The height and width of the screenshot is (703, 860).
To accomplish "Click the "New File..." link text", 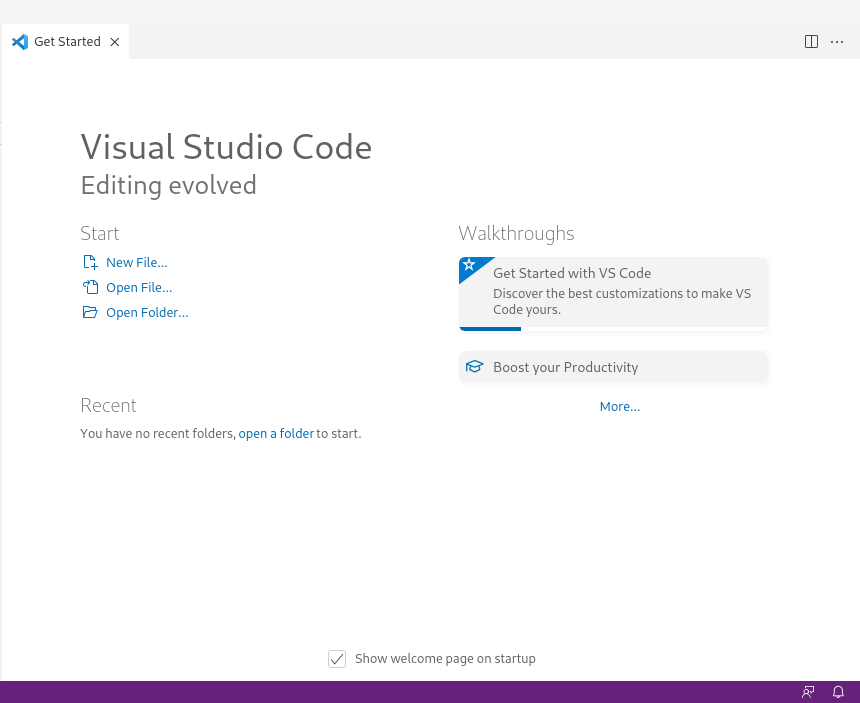I will tap(137, 263).
